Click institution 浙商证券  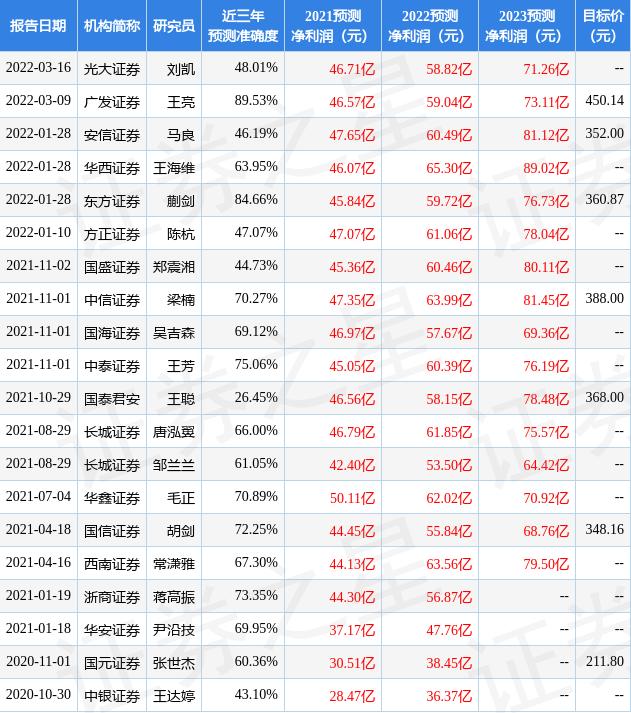click(x=112, y=597)
